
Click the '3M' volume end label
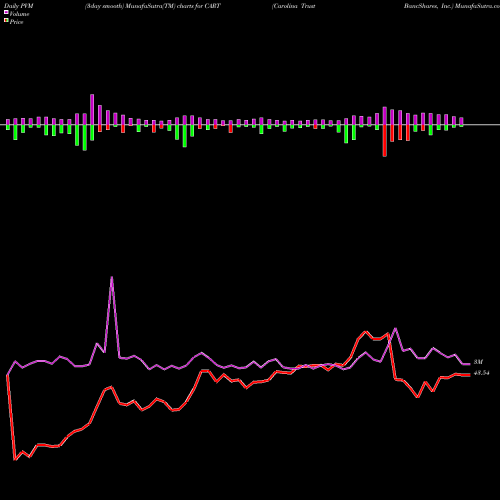pos(478,362)
